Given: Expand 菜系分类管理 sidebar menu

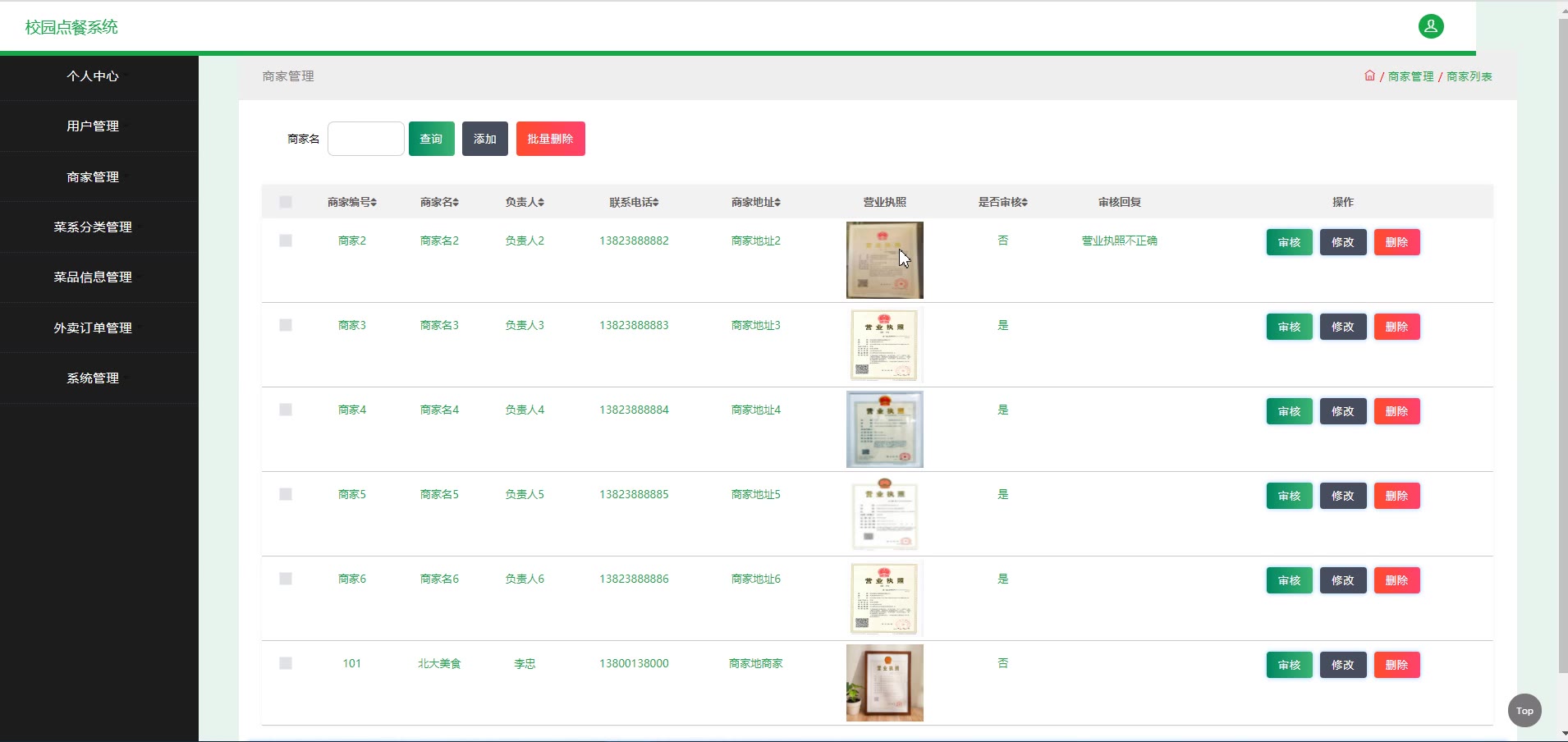Looking at the screenshot, I should [x=93, y=227].
